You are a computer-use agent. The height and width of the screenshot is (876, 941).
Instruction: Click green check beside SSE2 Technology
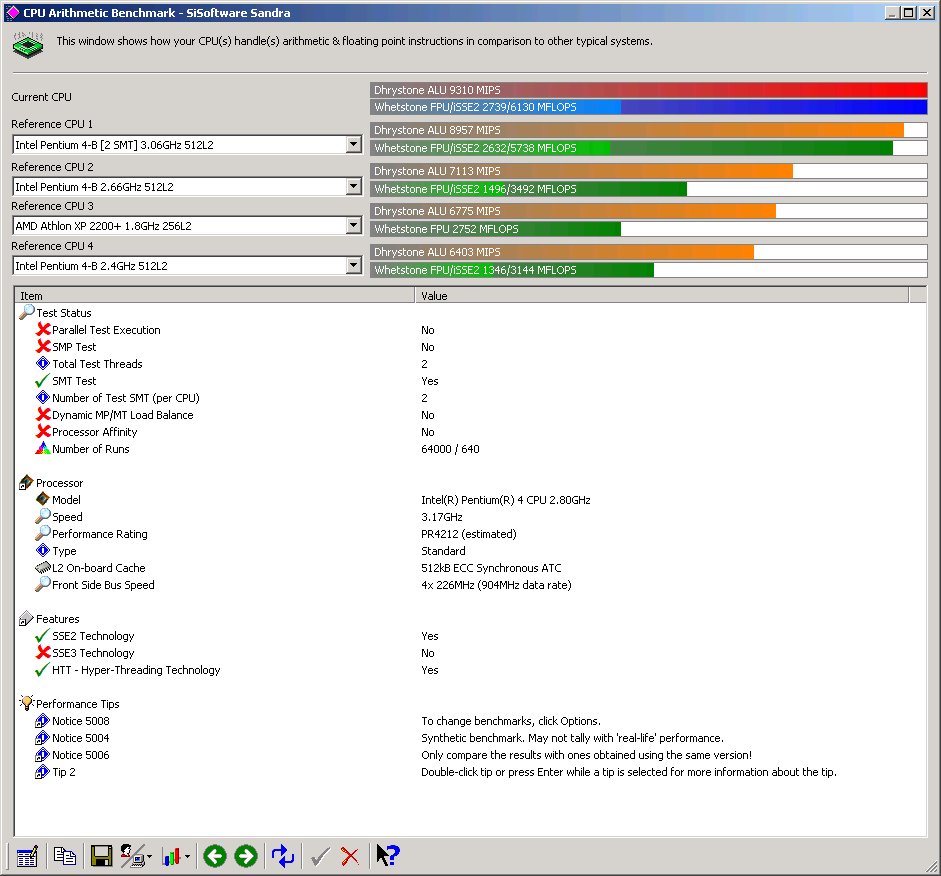coord(42,636)
